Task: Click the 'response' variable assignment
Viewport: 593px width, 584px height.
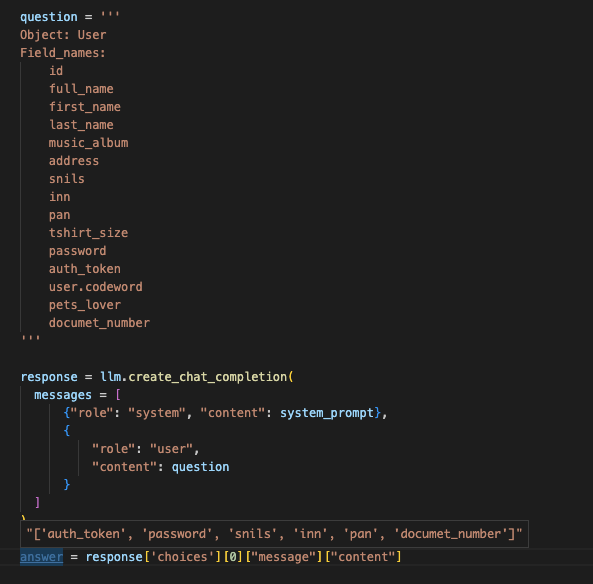Action: [49, 377]
